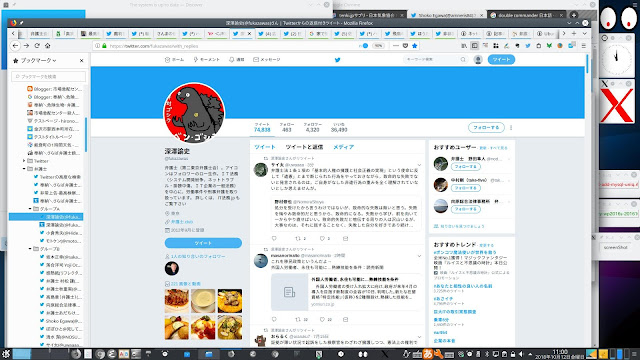640x360 pixels.
Task: Toggle Firefox sidebar with sidebars button
Action: click(475, 46)
